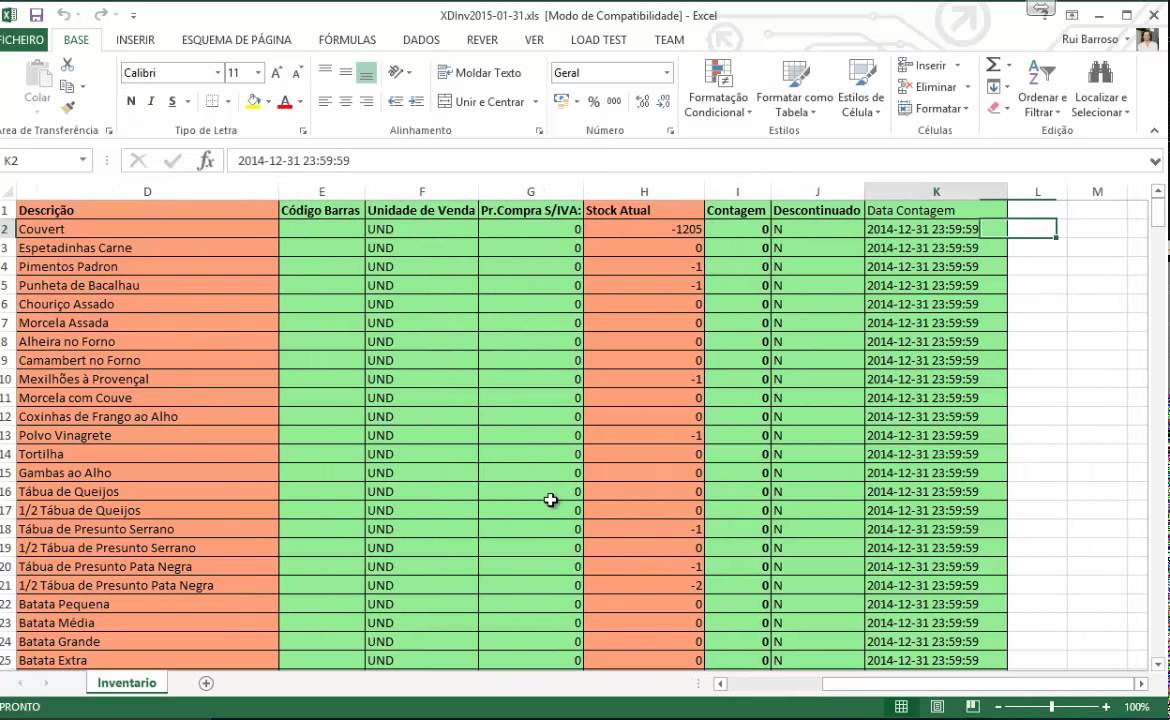
Task: Decrease font size with the smaller A icon
Action: [297, 72]
